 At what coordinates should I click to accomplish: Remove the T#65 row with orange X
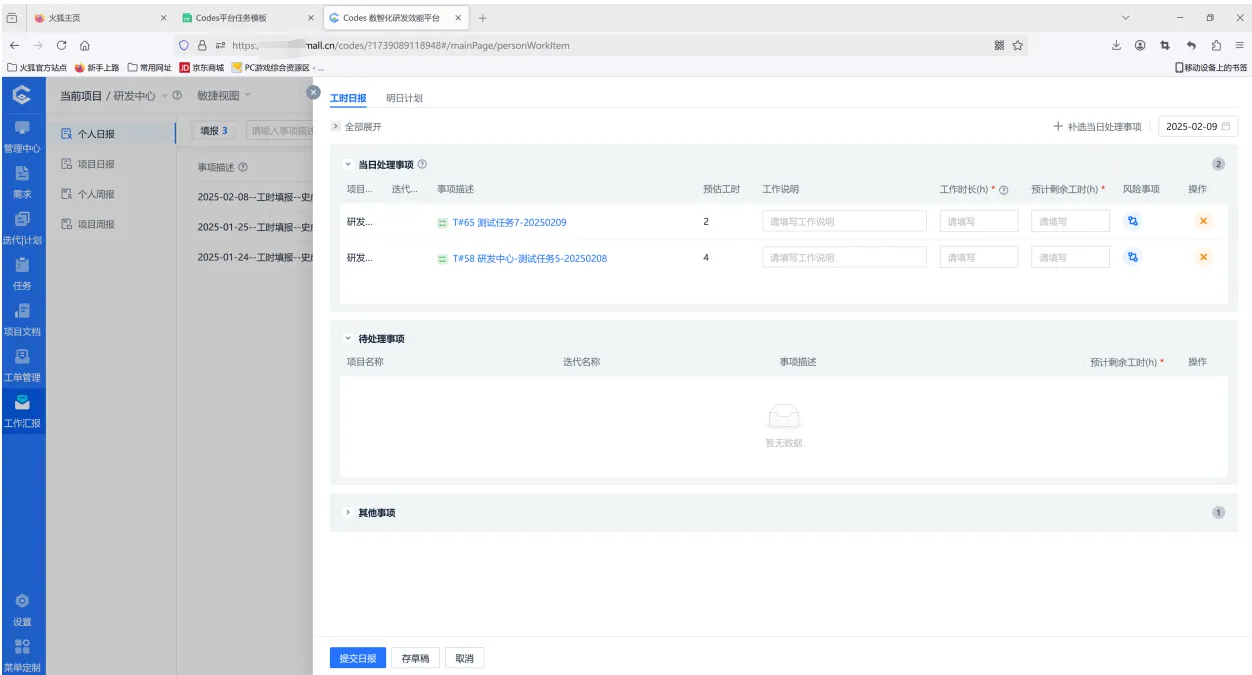pos(1203,222)
